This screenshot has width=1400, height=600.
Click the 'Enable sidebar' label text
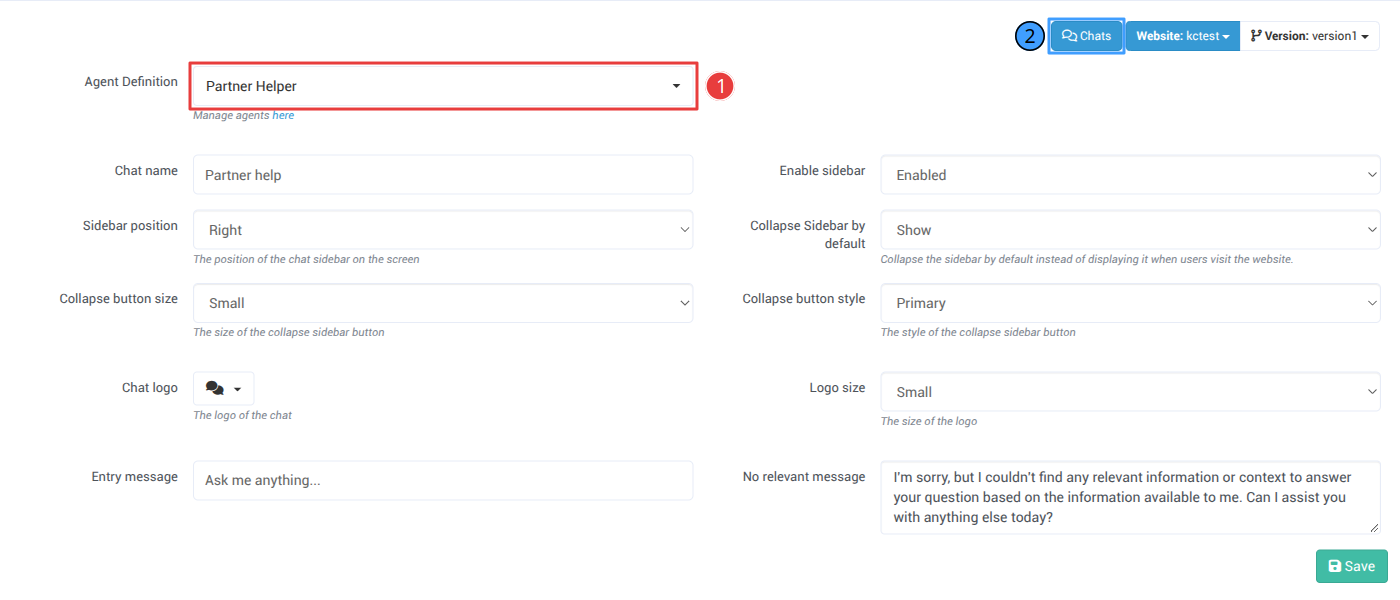point(822,171)
